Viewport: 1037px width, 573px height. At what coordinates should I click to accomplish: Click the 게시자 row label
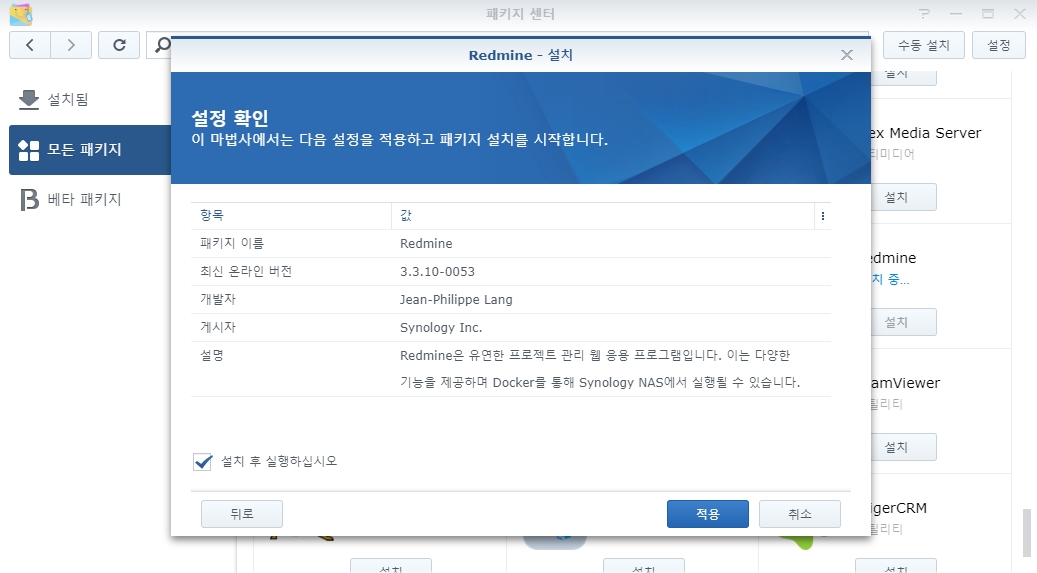pyautogui.click(x=218, y=328)
